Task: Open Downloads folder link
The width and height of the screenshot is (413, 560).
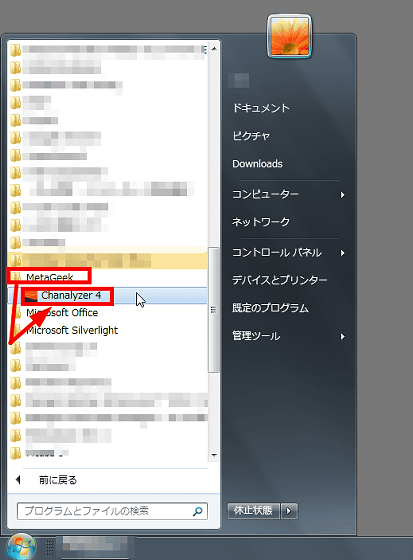Action: (x=257, y=164)
